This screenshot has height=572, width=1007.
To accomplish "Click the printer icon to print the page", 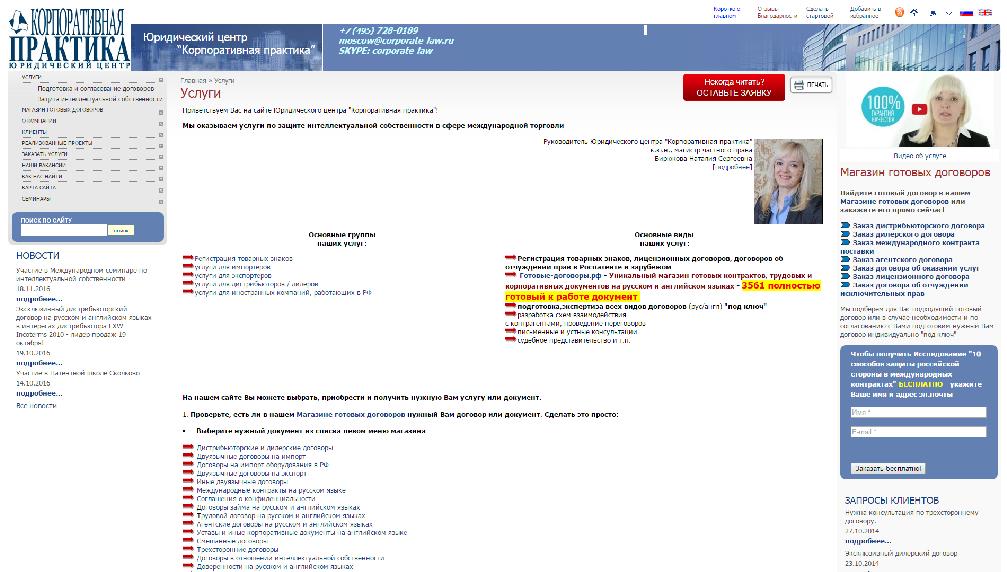I will click(x=810, y=85).
